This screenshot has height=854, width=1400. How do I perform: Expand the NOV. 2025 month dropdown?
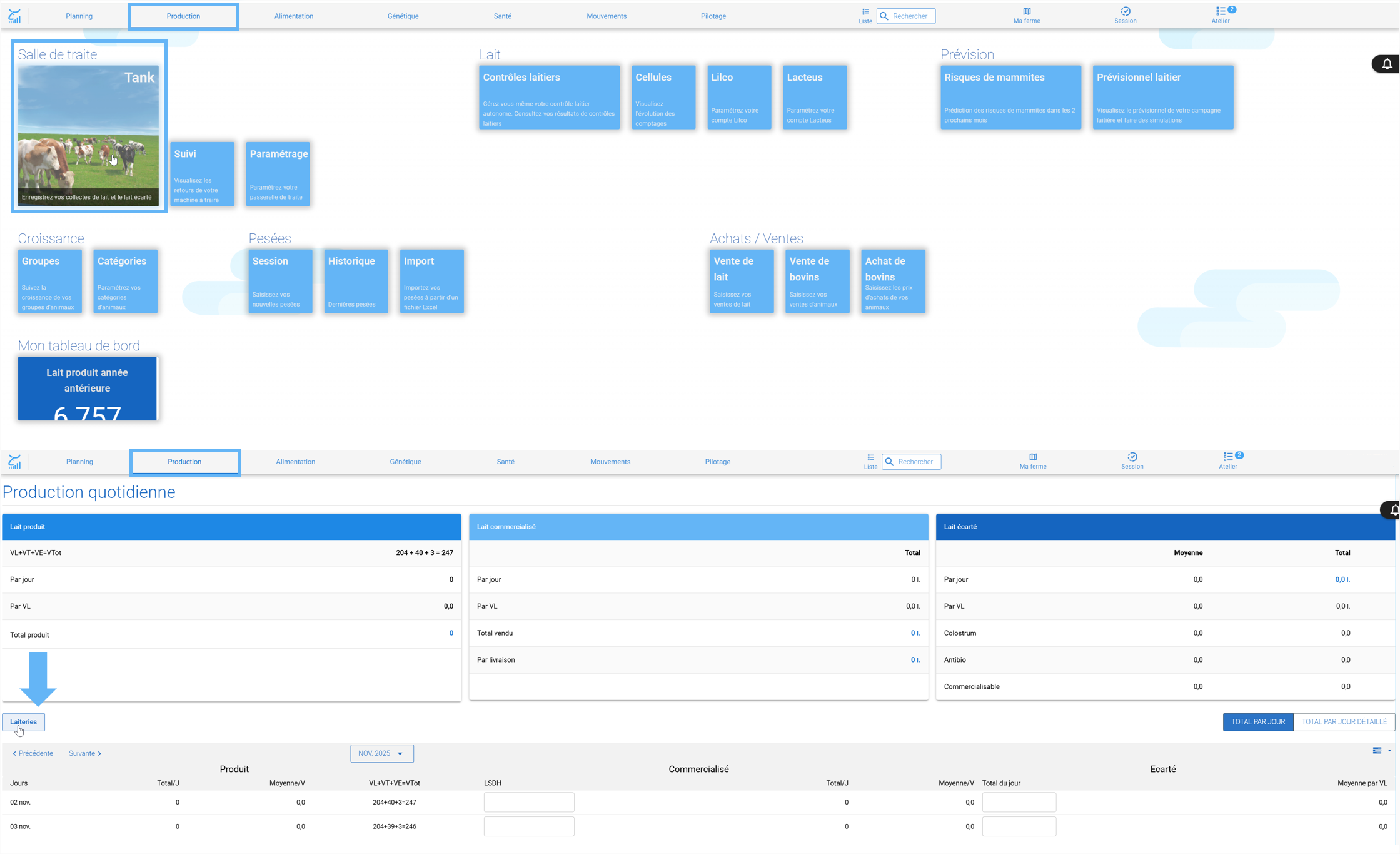click(x=381, y=753)
